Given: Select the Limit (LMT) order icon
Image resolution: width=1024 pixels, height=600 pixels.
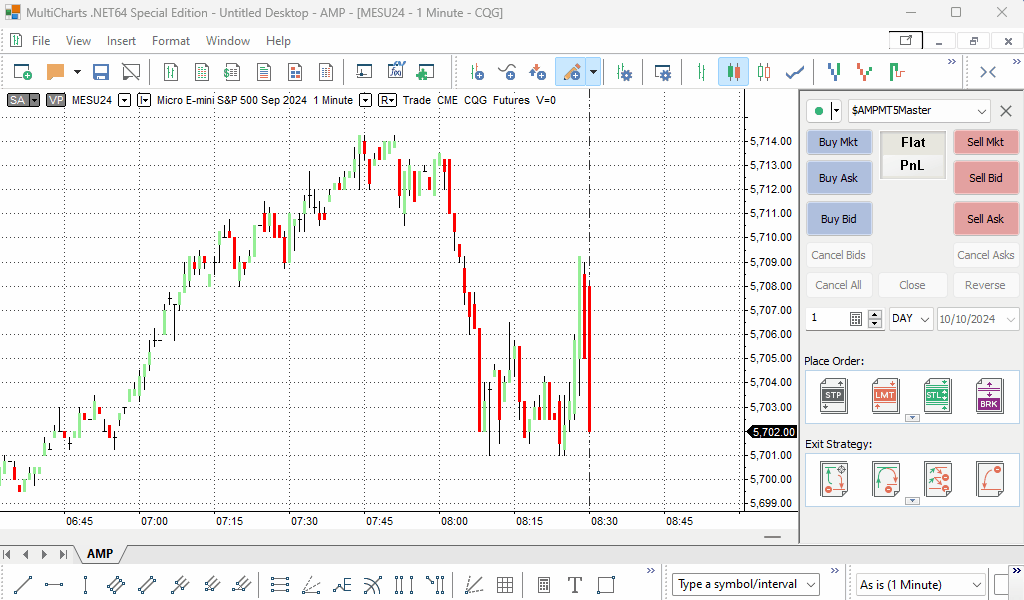Looking at the screenshot, I should tap(884, 395).
